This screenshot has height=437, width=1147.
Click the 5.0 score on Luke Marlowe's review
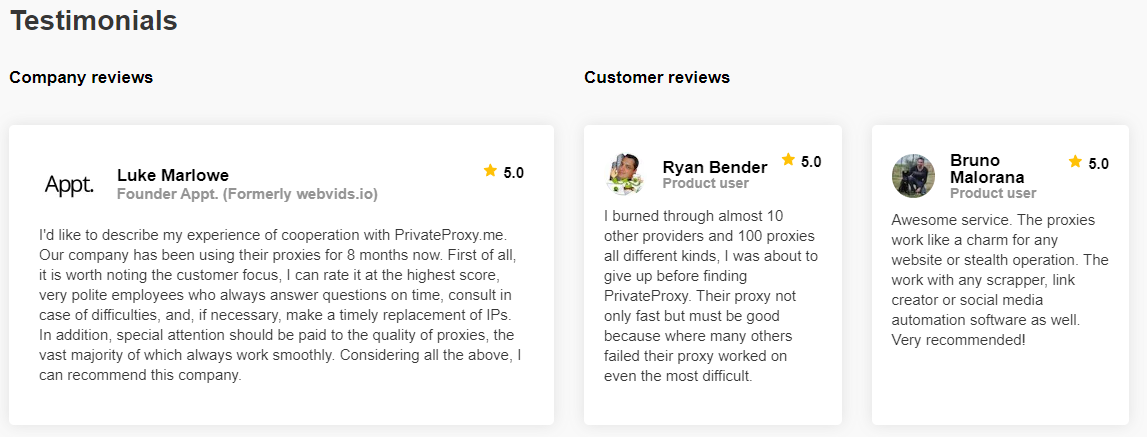coord(513,173)
